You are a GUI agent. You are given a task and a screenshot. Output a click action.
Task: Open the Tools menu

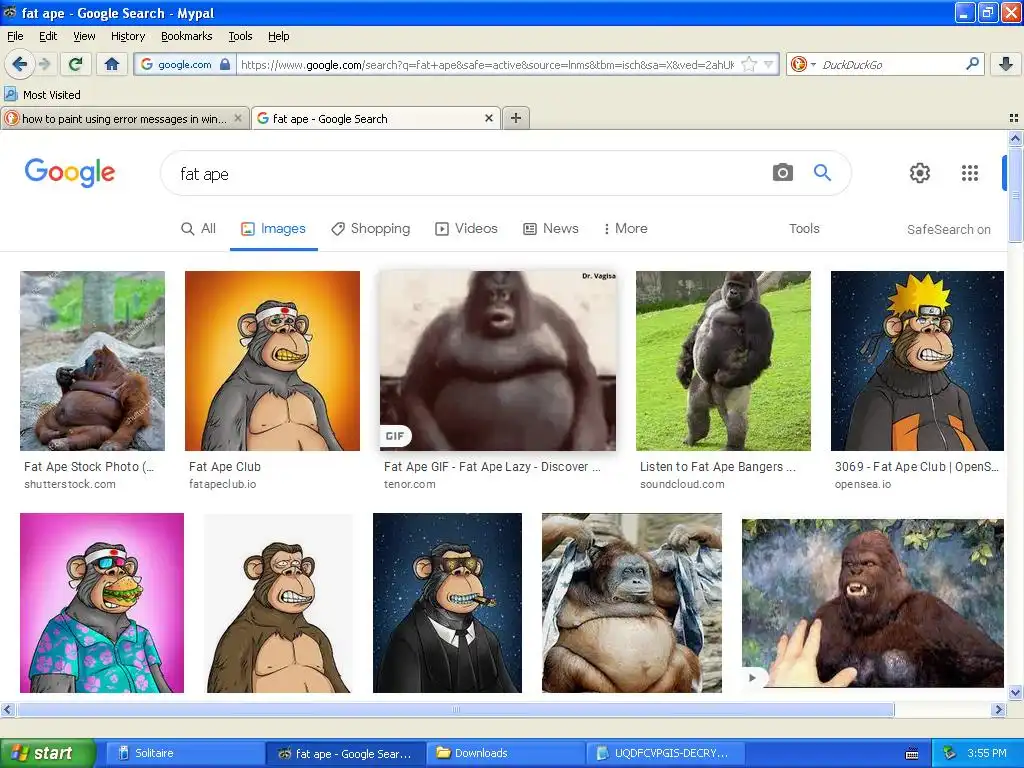(x=240, y=36)
